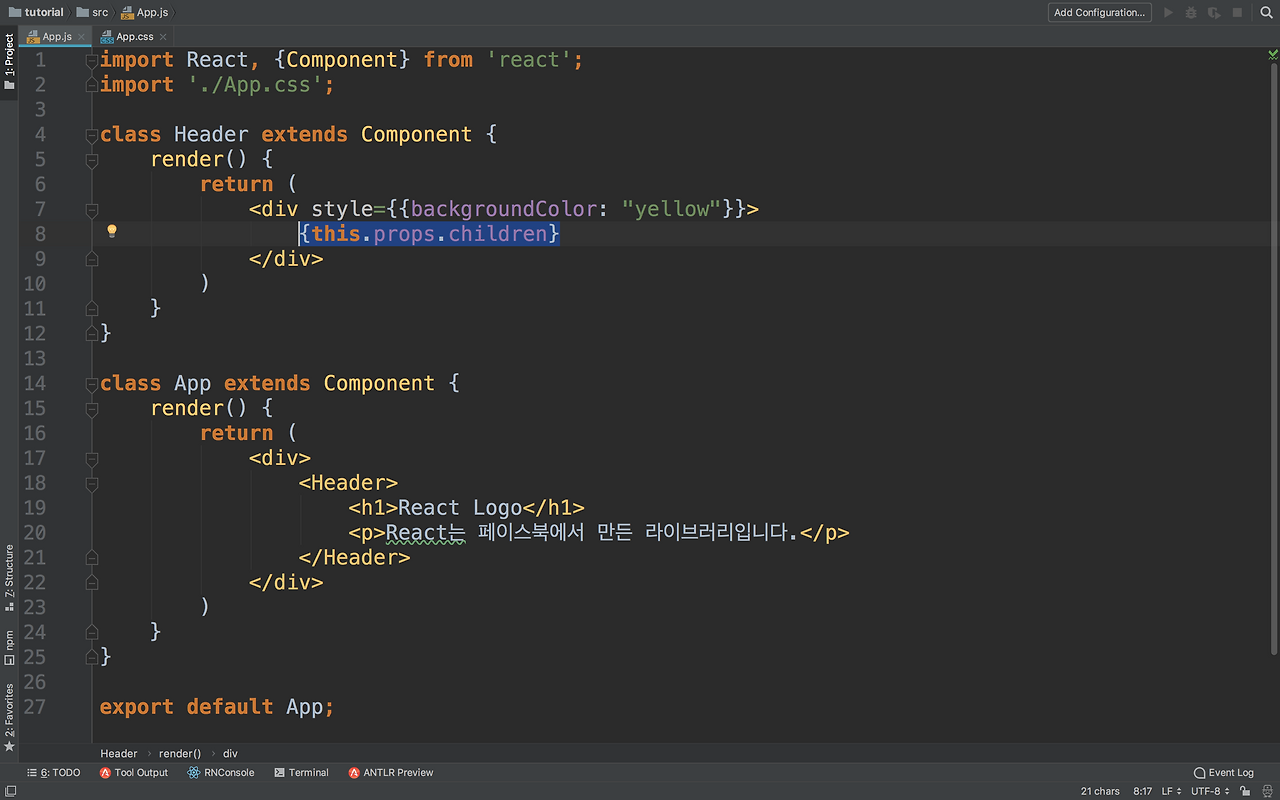Screen dimensions: 1280x800
Task: Open the Terminal tool window
Action: [x=301, y=772]
